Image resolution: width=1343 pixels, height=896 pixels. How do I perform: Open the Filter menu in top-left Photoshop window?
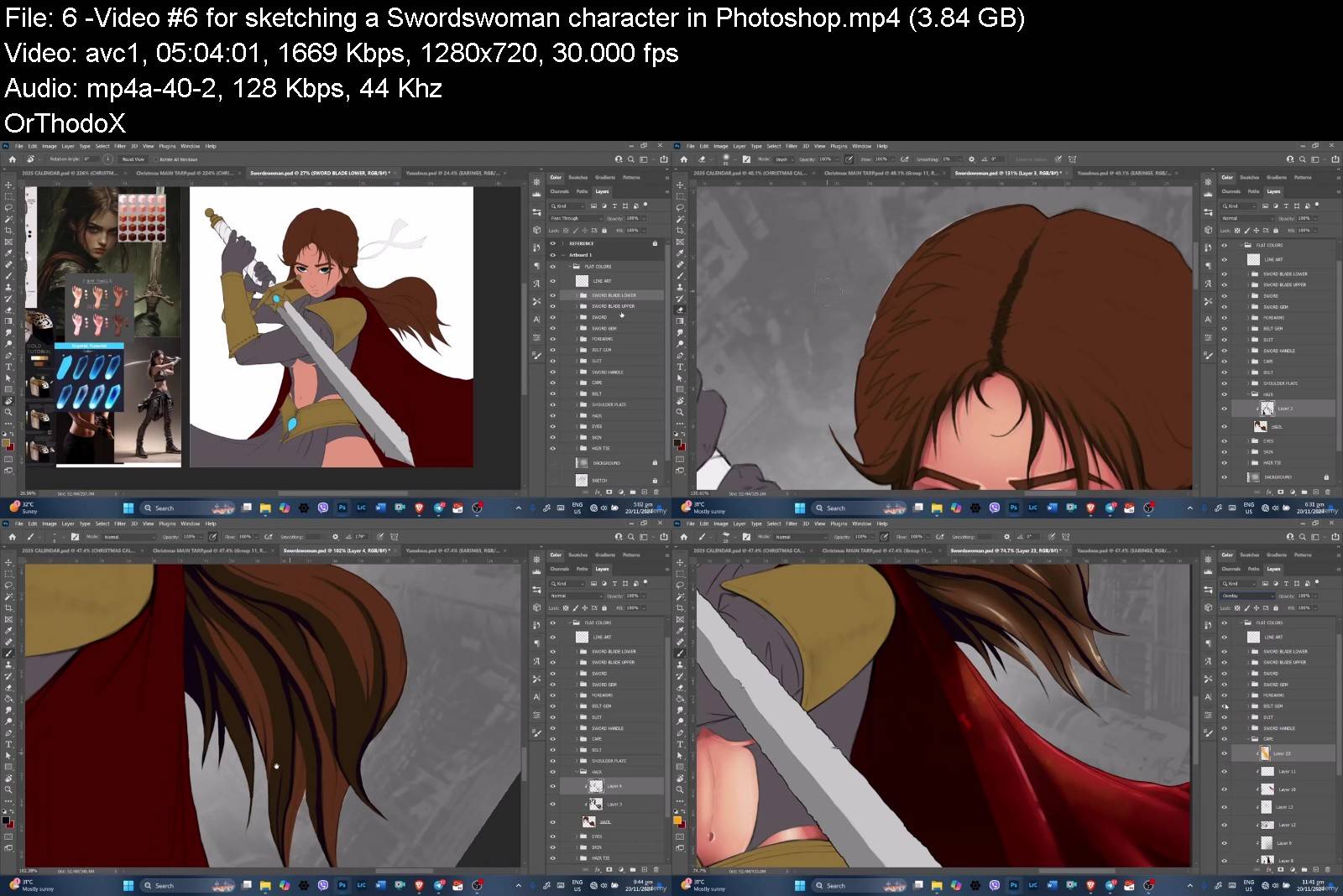[119, 146]
